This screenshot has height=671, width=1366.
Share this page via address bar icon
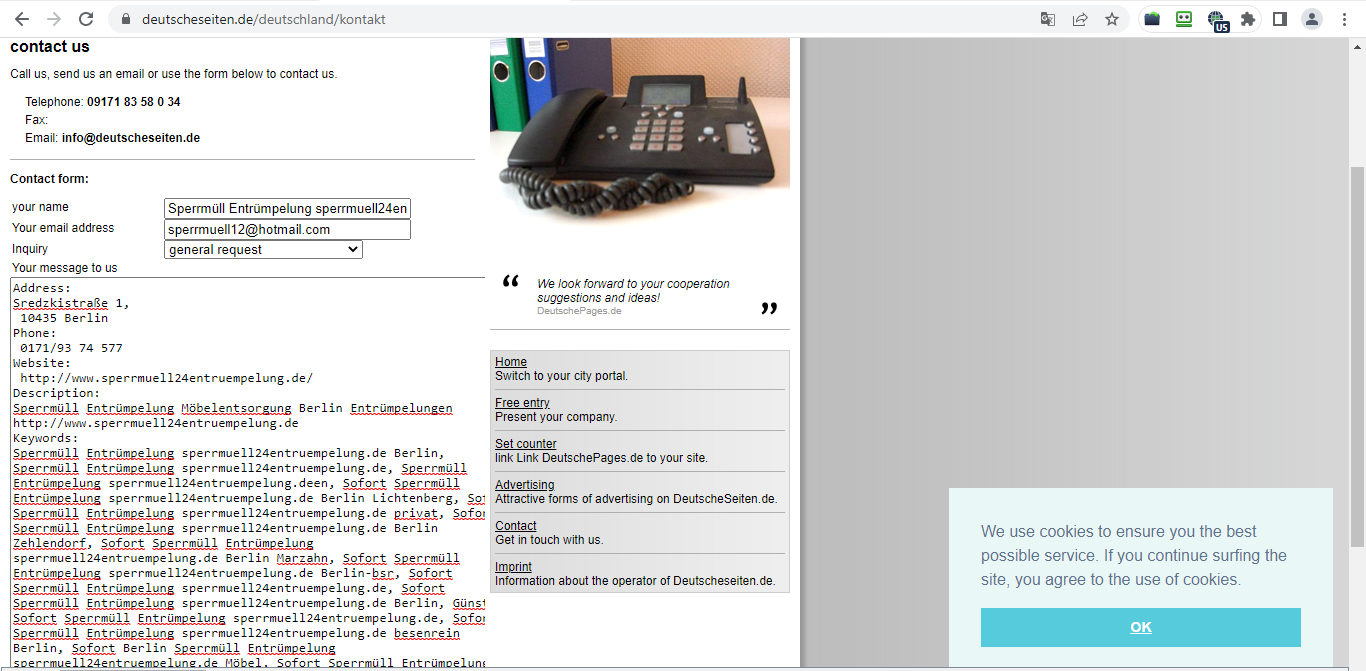click(1080, 19)
